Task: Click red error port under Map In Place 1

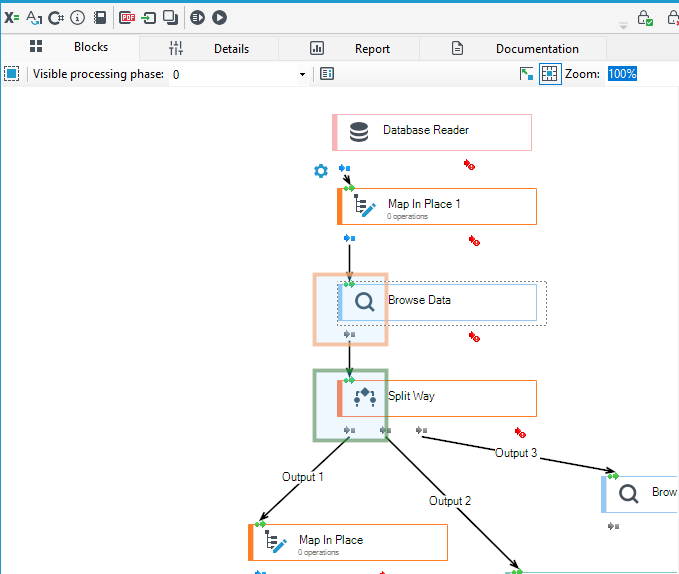Action: click(x=474, y=241)
